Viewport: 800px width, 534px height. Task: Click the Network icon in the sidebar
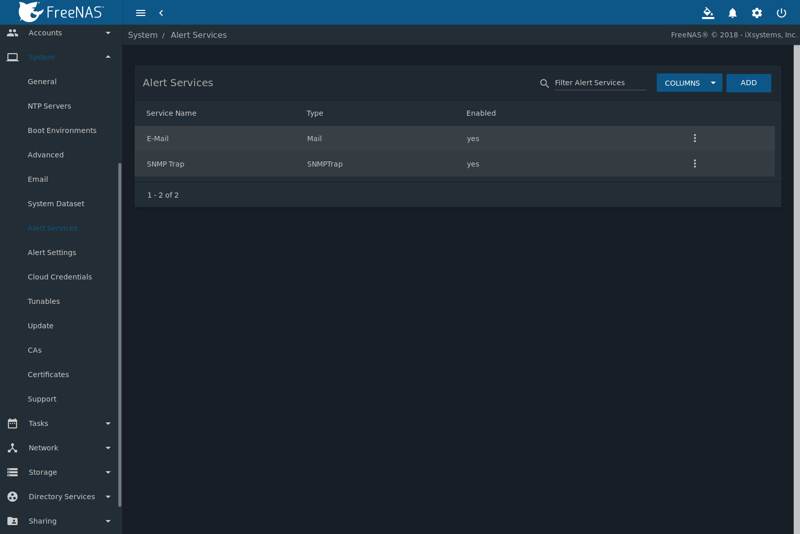pyautogui.click(x=13, y=448)
